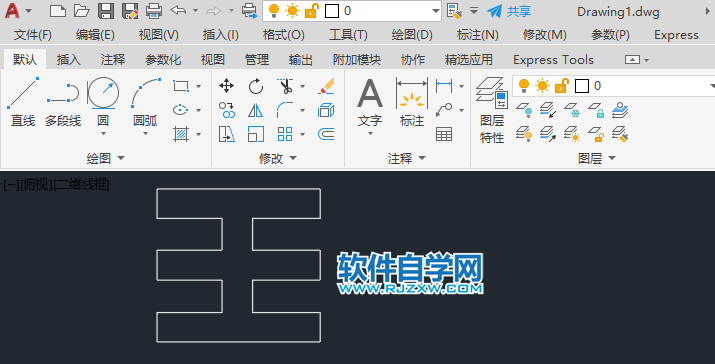Toggle layer lock padlock in ribbon

[x=562, y=85]
